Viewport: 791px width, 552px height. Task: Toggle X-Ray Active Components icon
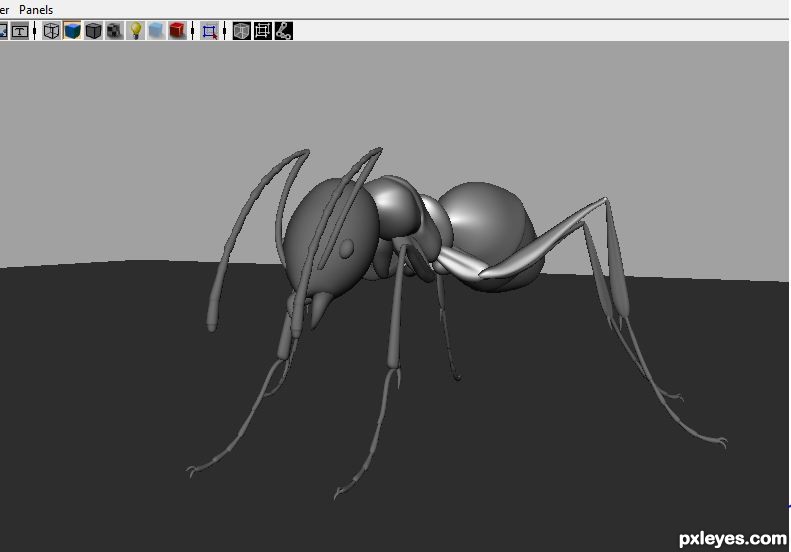tap(263, 31)
